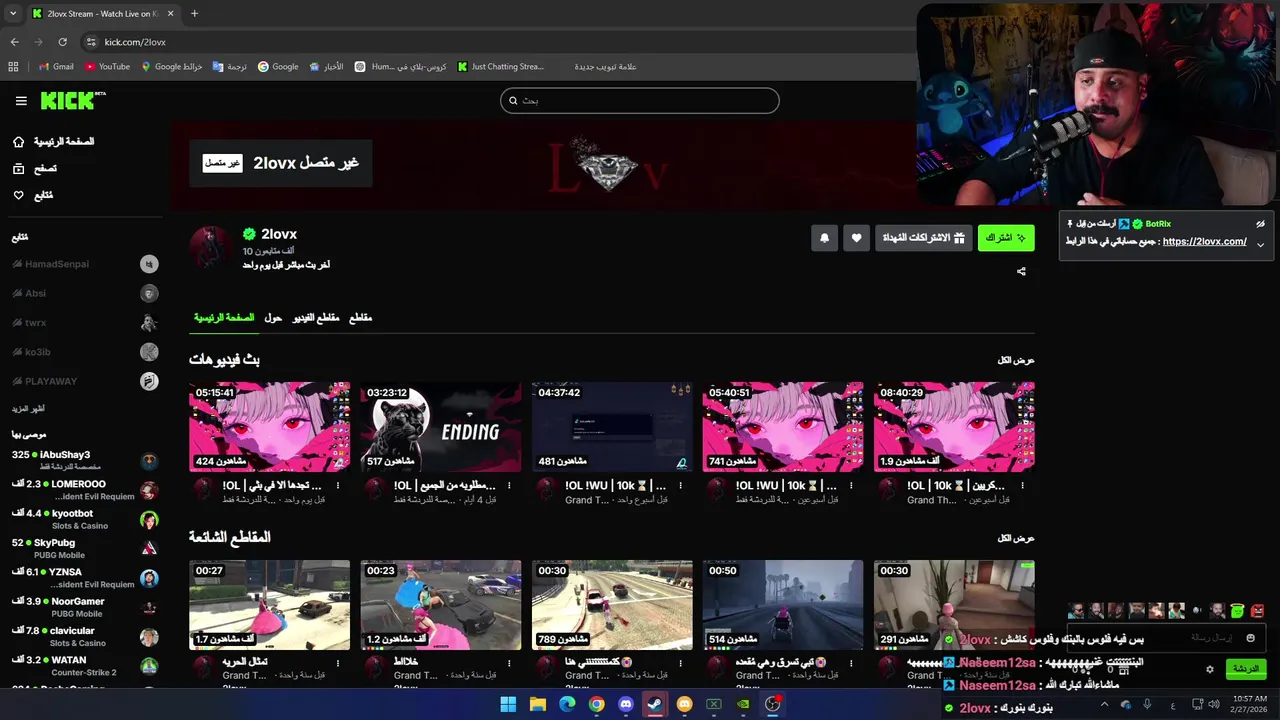
Task: Switch to the الصفحة الرئيسية channel tab
Action: 224,318
